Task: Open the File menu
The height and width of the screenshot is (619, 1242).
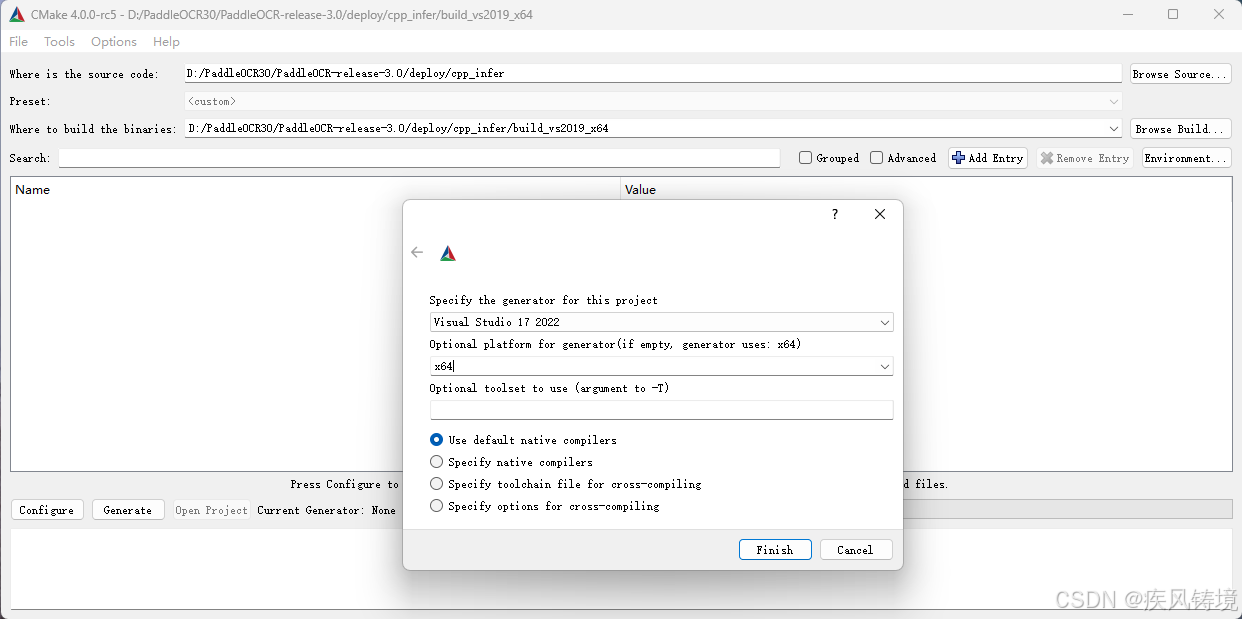Action: [18, 42]
